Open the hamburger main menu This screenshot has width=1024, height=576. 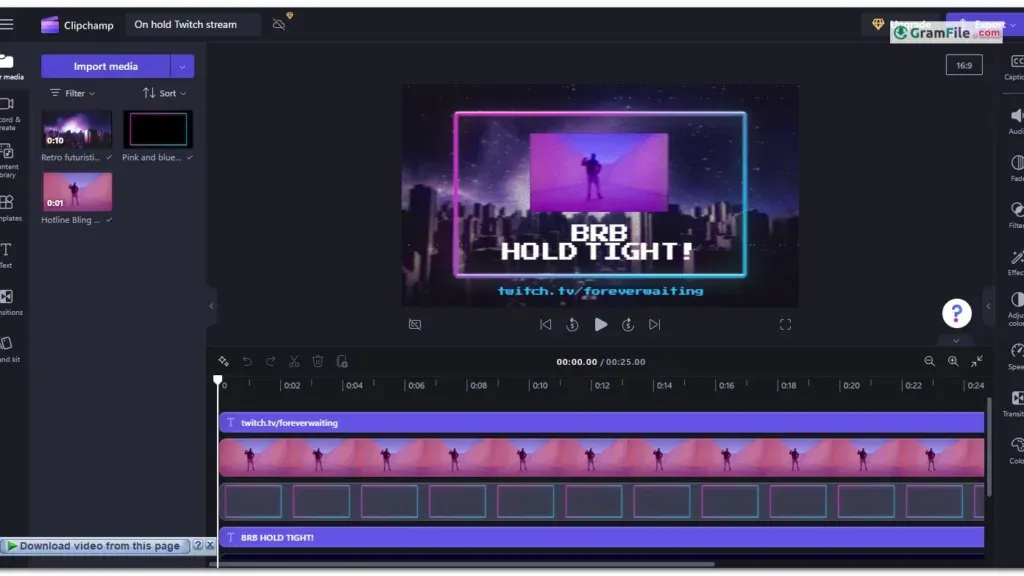coord(7,24)
